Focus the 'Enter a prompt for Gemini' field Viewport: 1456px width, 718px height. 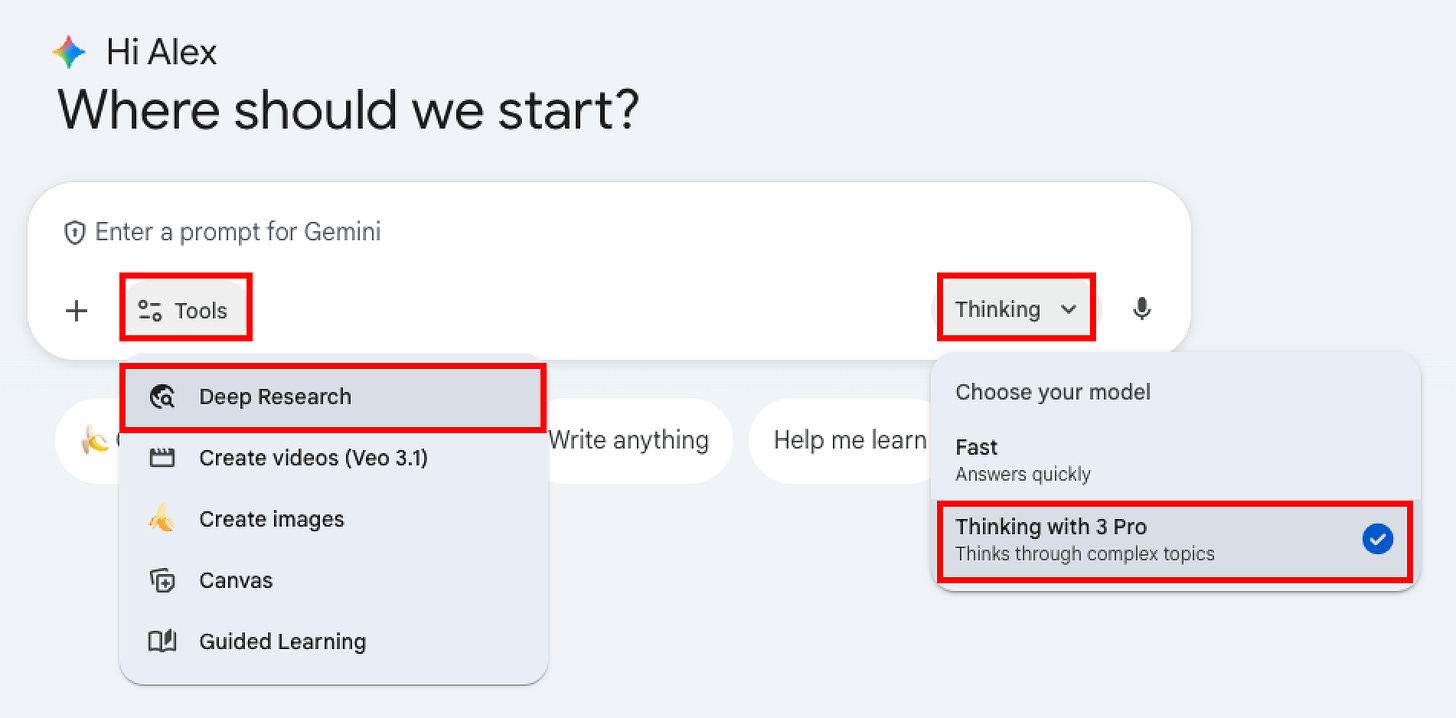(238, 232)
